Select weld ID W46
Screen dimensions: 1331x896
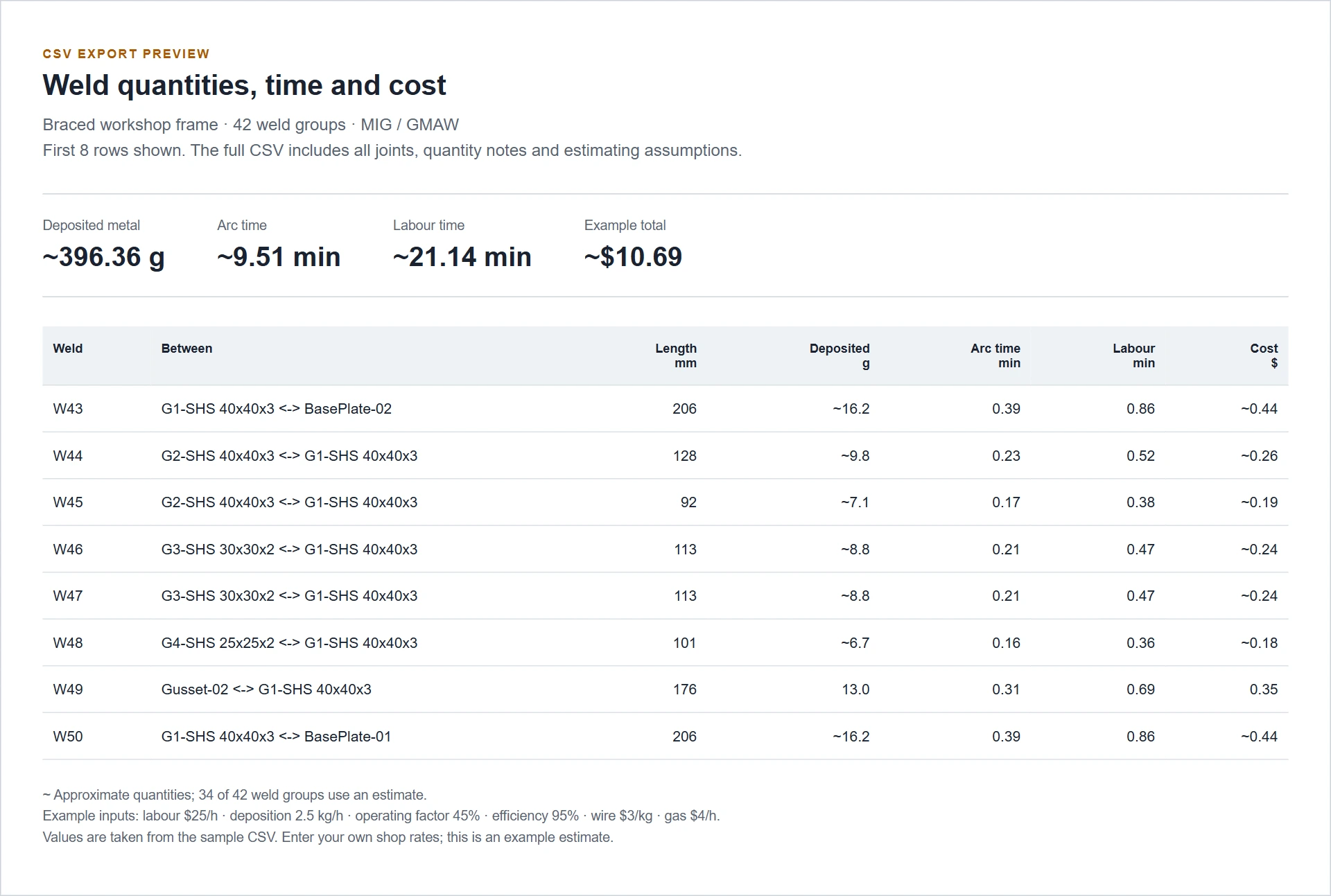click(x=68, y=550)
